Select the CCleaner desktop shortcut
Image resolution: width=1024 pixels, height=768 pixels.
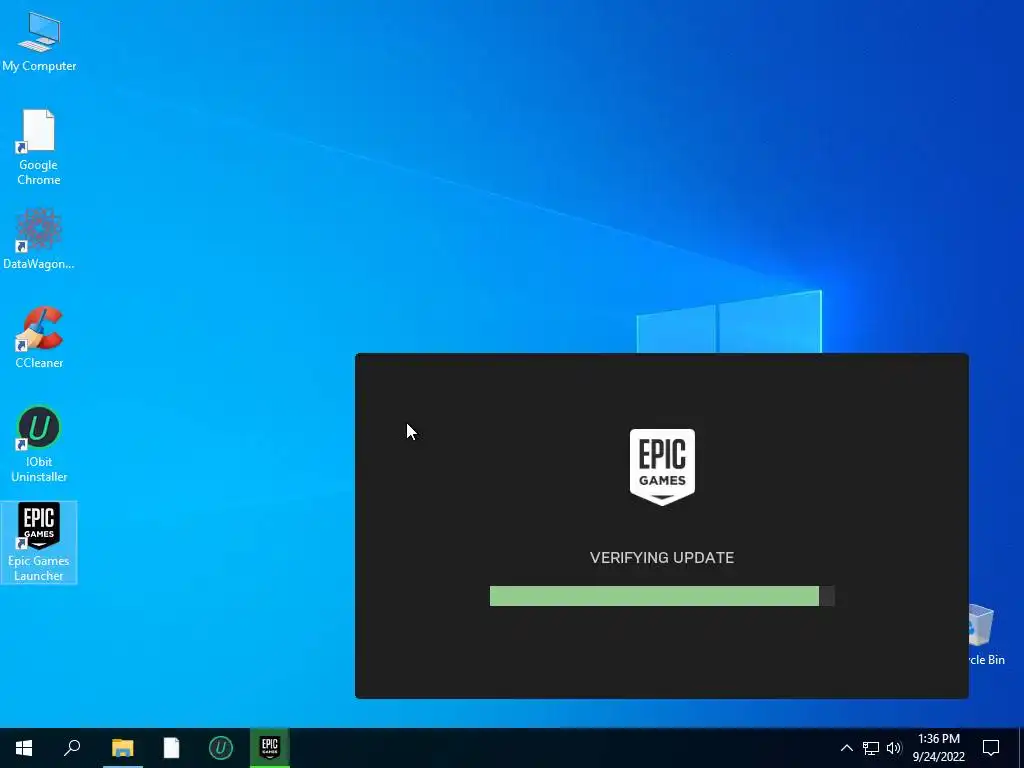point(39,338)
